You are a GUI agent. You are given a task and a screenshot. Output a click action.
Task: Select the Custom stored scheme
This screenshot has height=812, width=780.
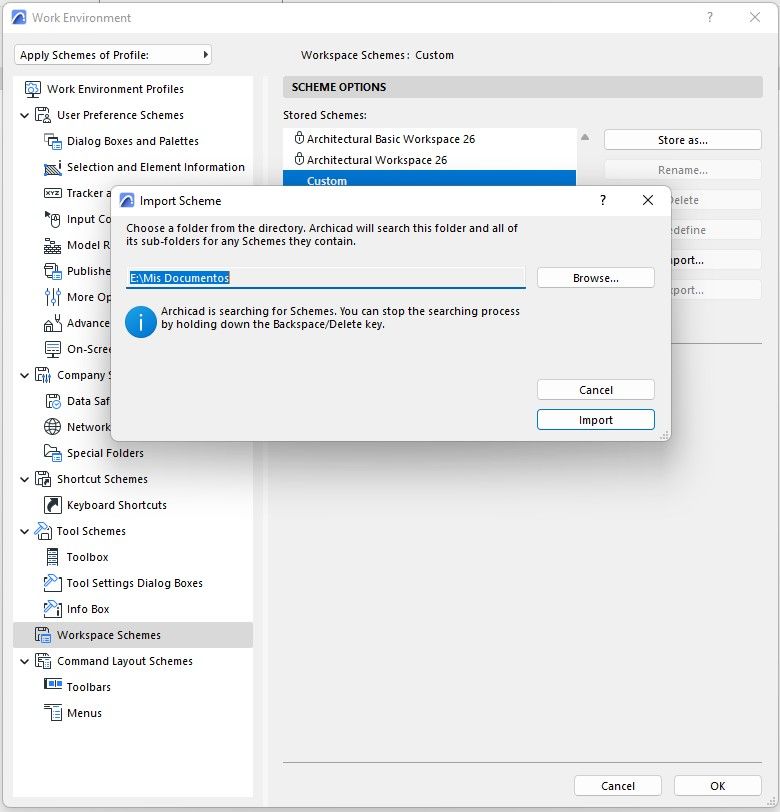[429, 179]
